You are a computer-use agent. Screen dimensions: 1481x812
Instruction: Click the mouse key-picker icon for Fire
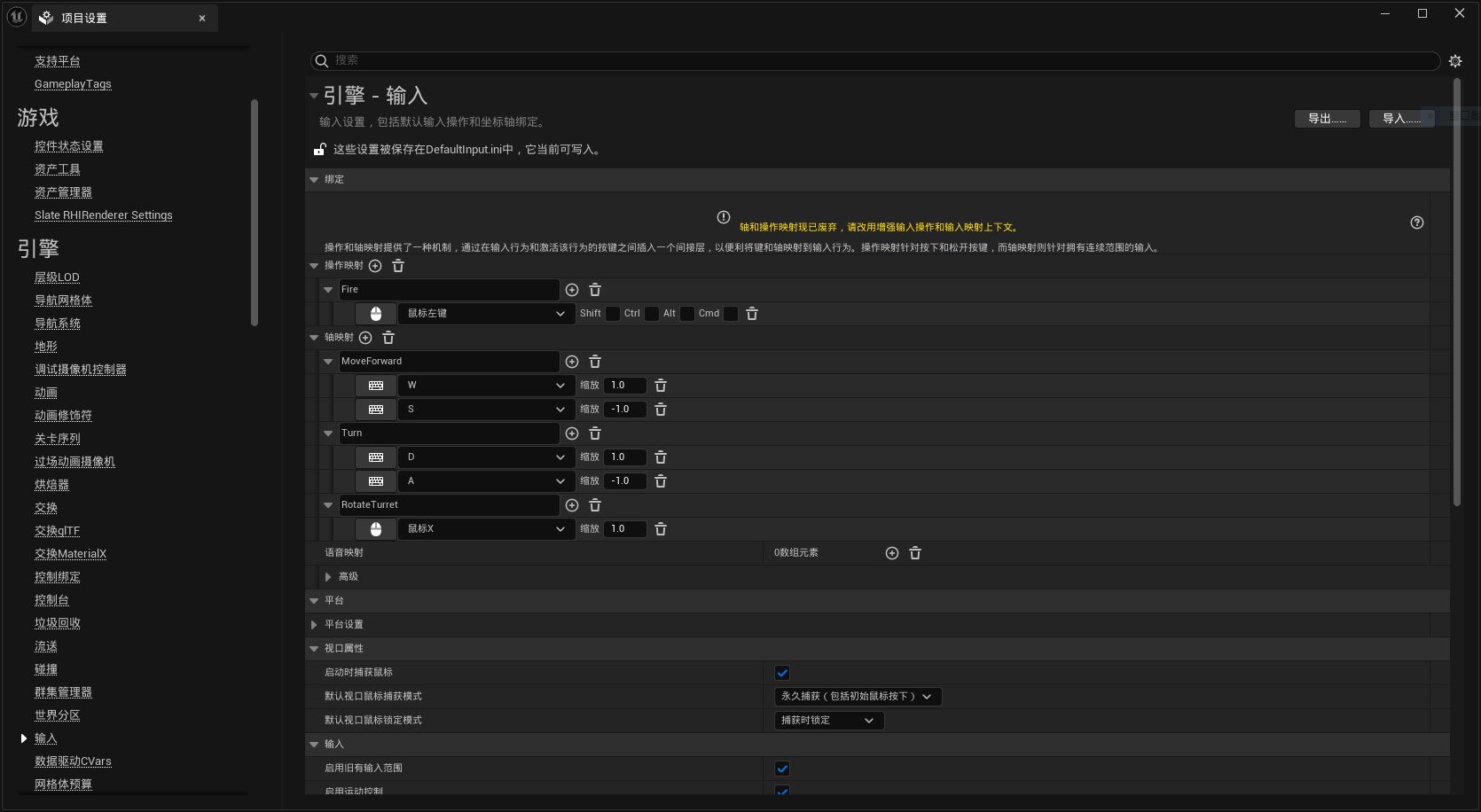click(376, 314)
